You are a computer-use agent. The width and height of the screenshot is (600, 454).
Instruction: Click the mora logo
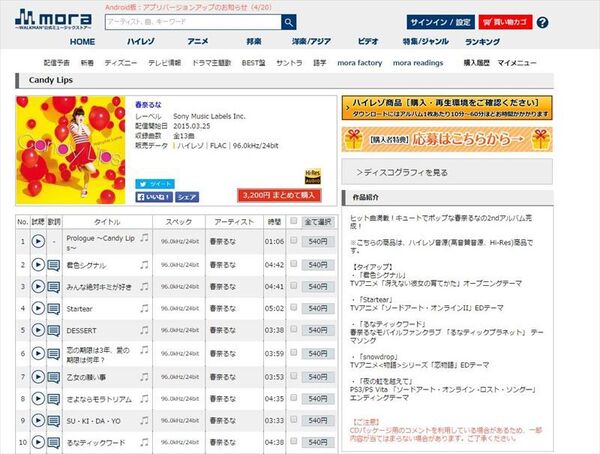point(54,19)
